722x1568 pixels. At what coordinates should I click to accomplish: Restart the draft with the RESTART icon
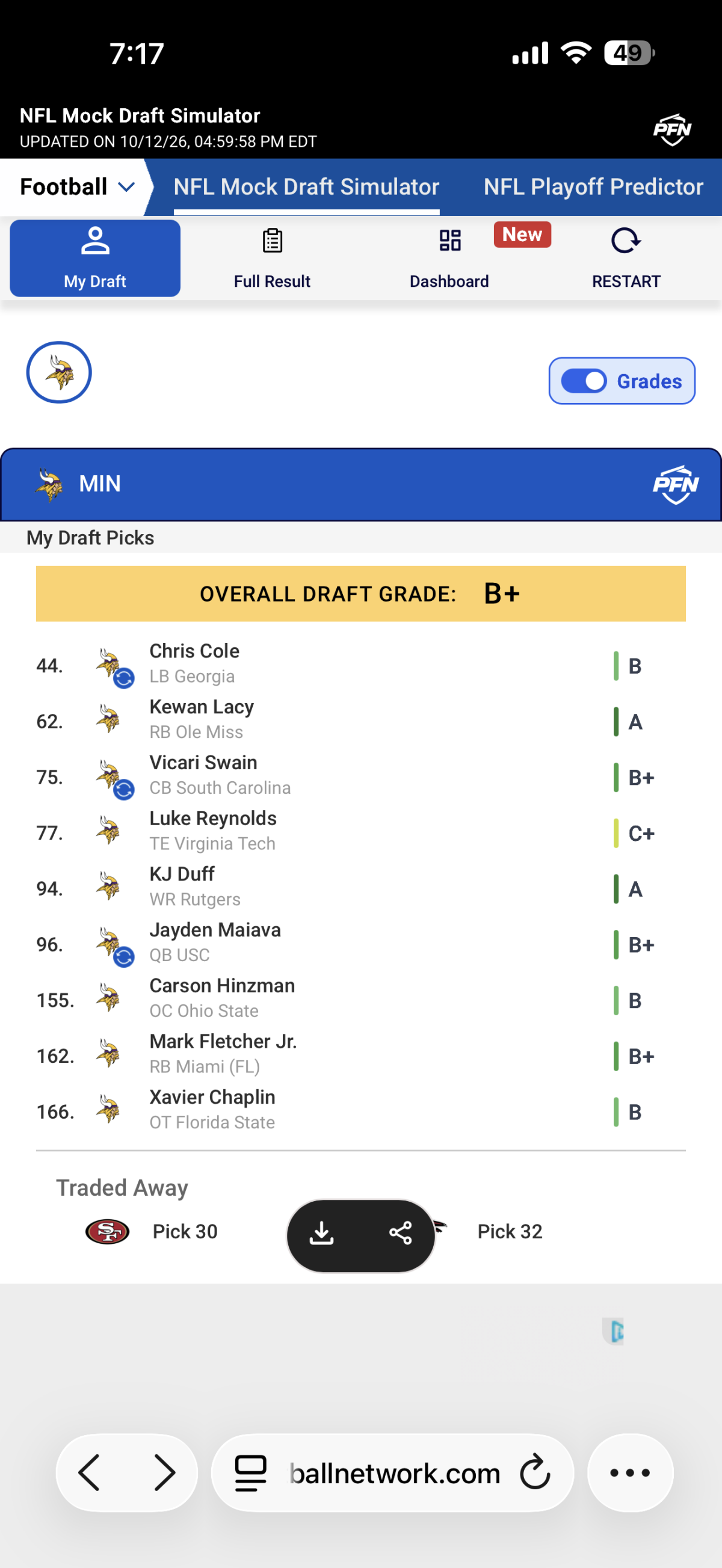point(626,241)
